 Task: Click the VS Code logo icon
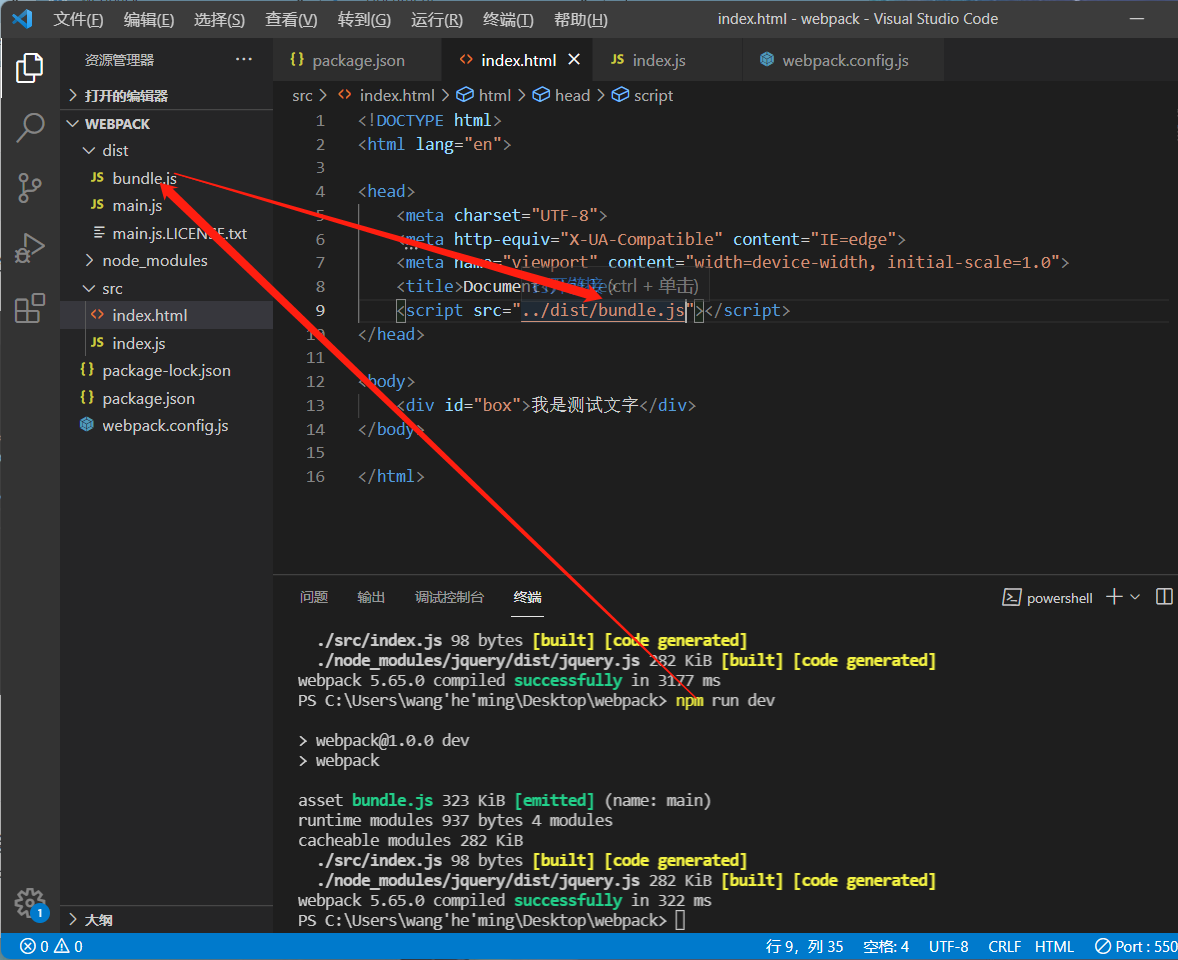click(x=23, y=19)
